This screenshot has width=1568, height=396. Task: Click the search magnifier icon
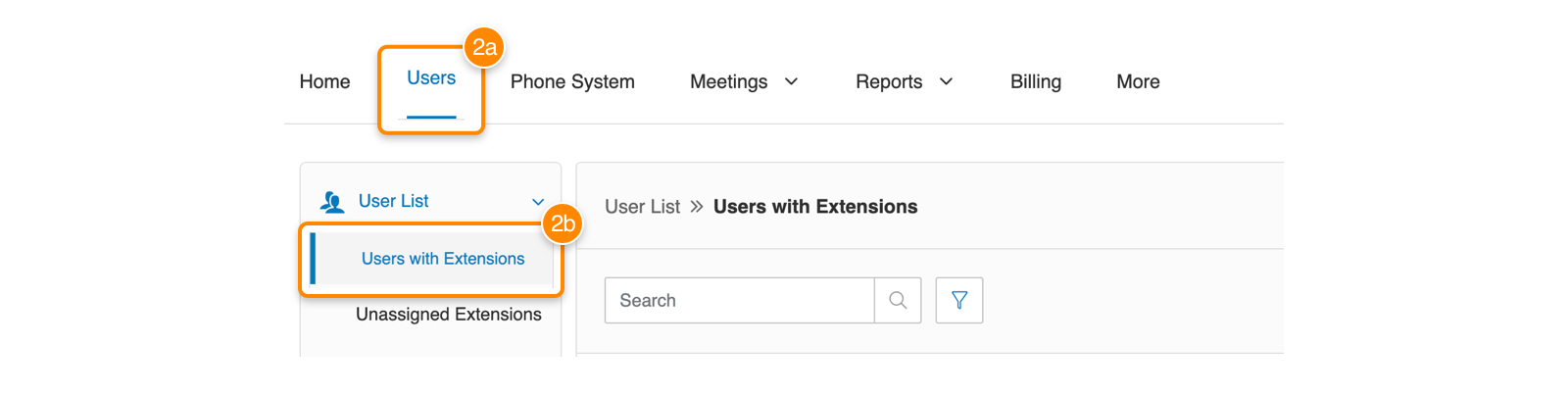click(x=898, y=300)
